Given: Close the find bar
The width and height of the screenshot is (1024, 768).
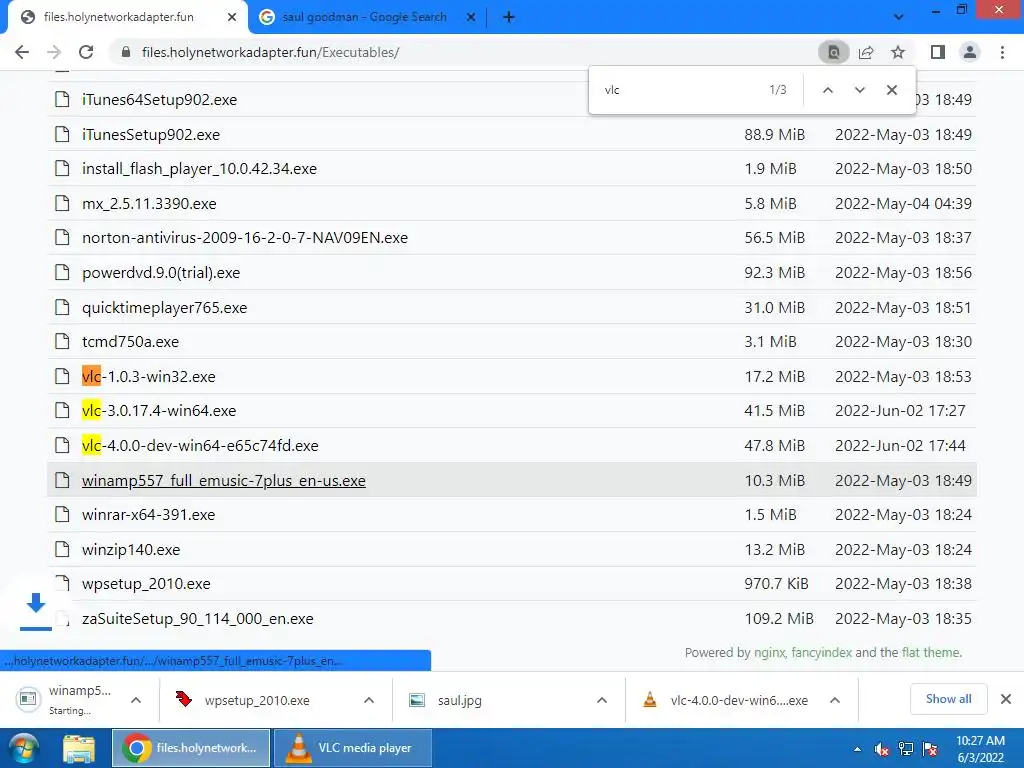Looking at the screenshot, I should point(891,90).
